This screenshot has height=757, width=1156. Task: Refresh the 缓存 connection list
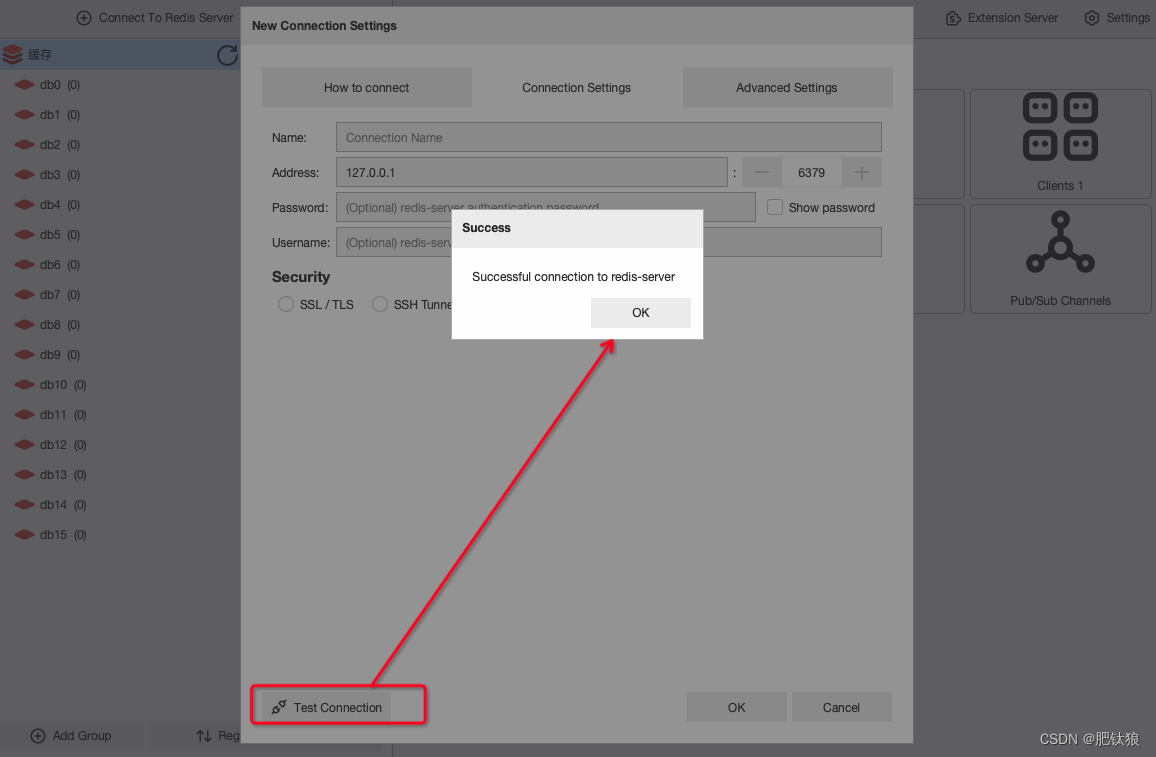coord(227,55)
